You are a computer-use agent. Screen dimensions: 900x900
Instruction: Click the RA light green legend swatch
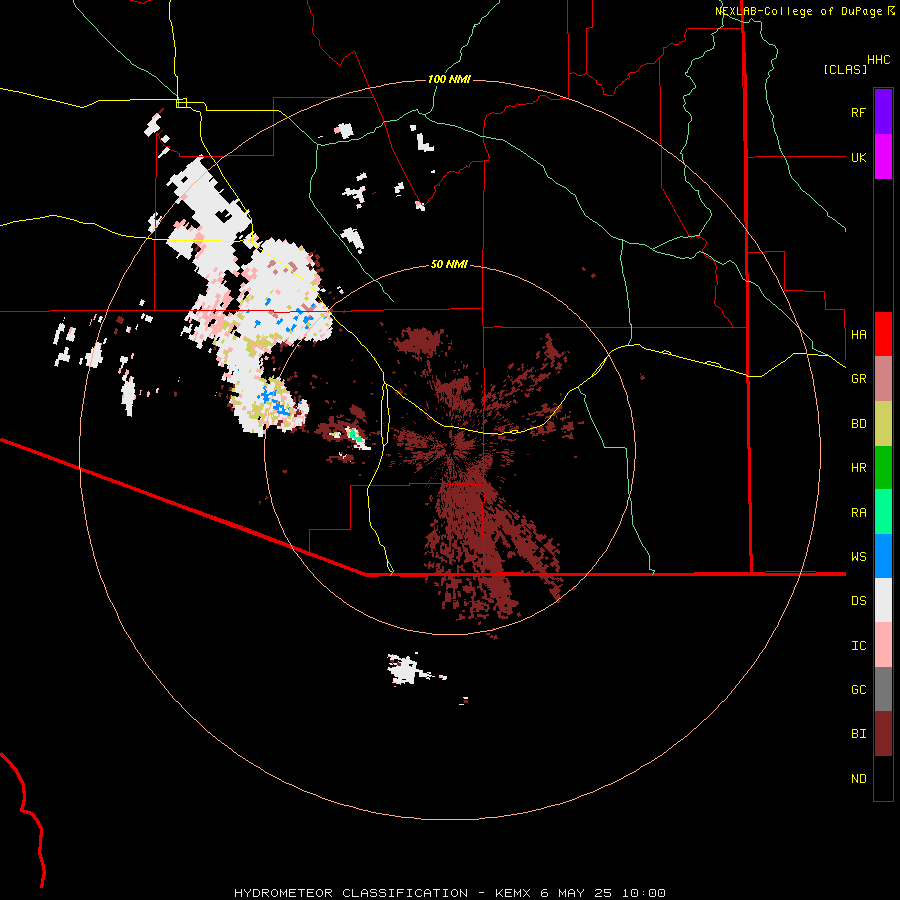click(883, 512)
